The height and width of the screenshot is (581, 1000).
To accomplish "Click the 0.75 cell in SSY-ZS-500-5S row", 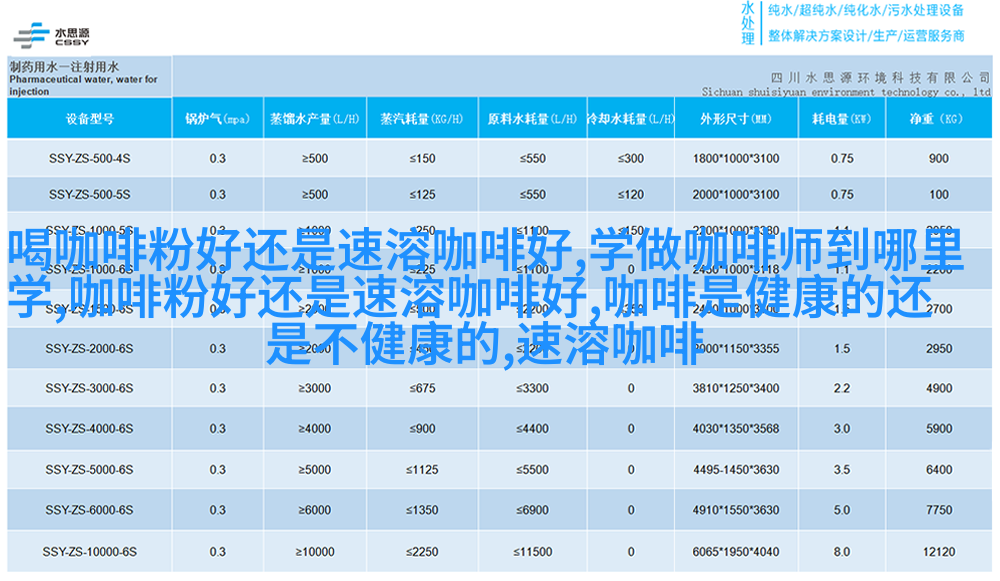I will (842, 195).
